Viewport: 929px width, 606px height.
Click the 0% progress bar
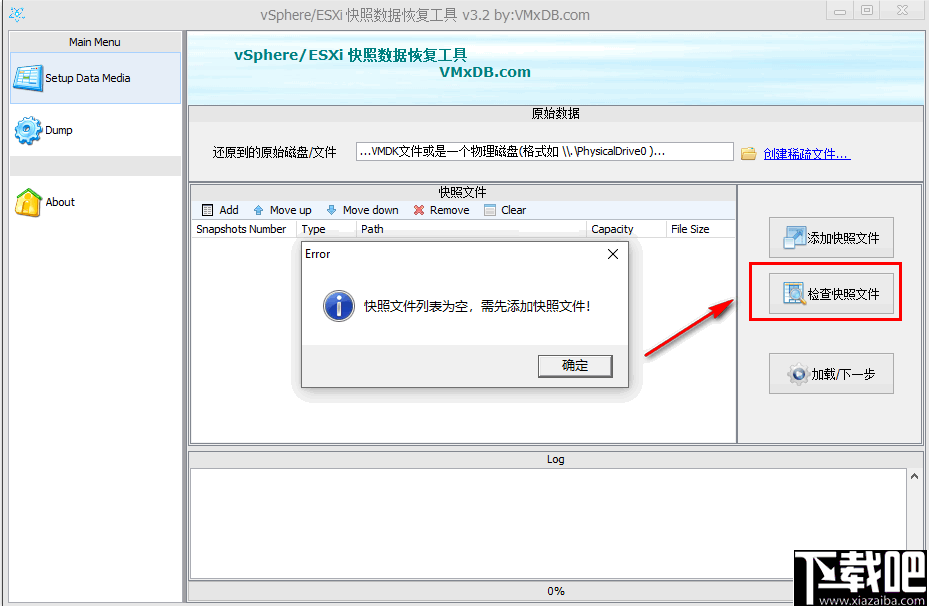click(556, 591)
